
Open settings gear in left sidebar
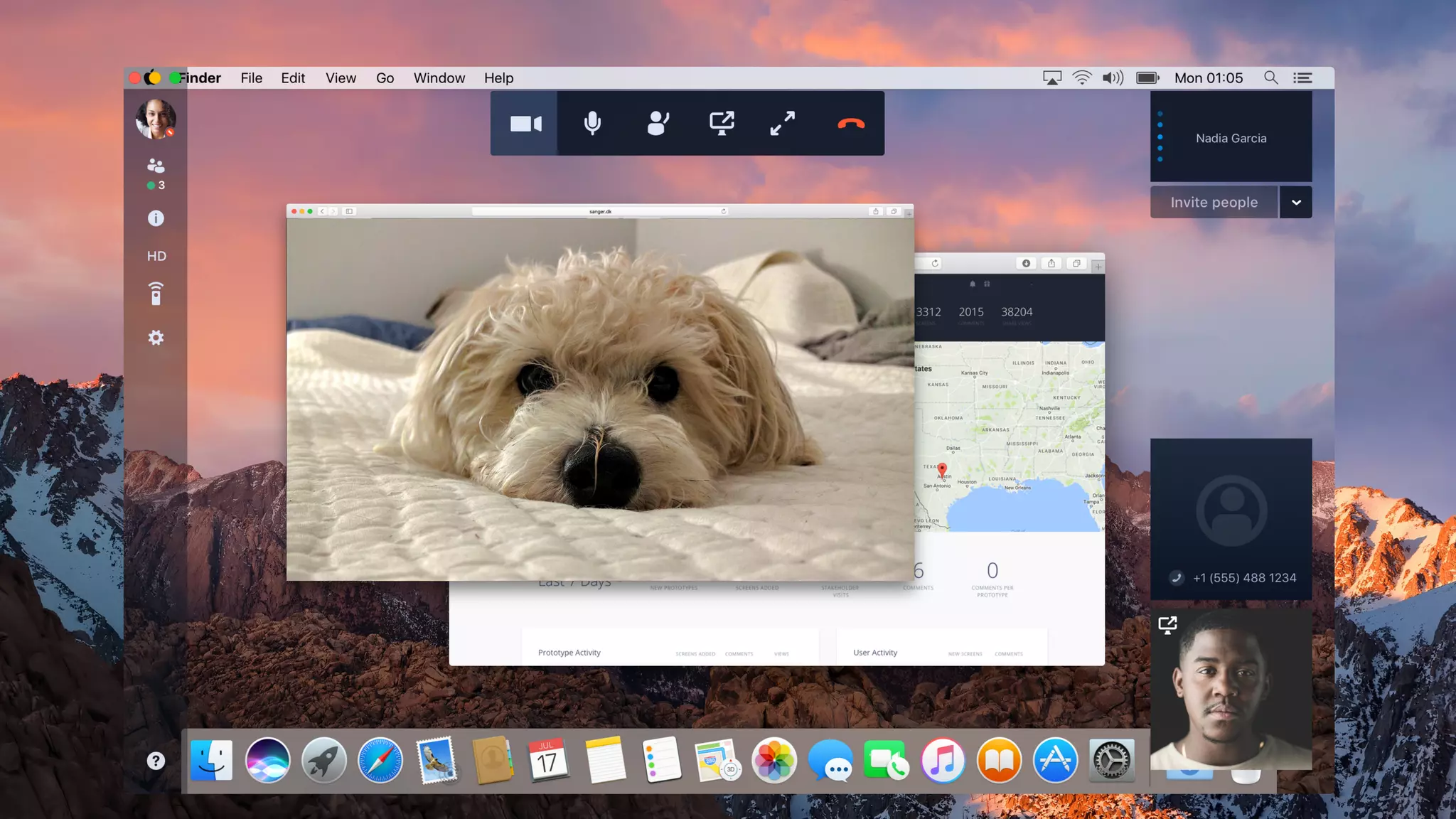point(156,338)
